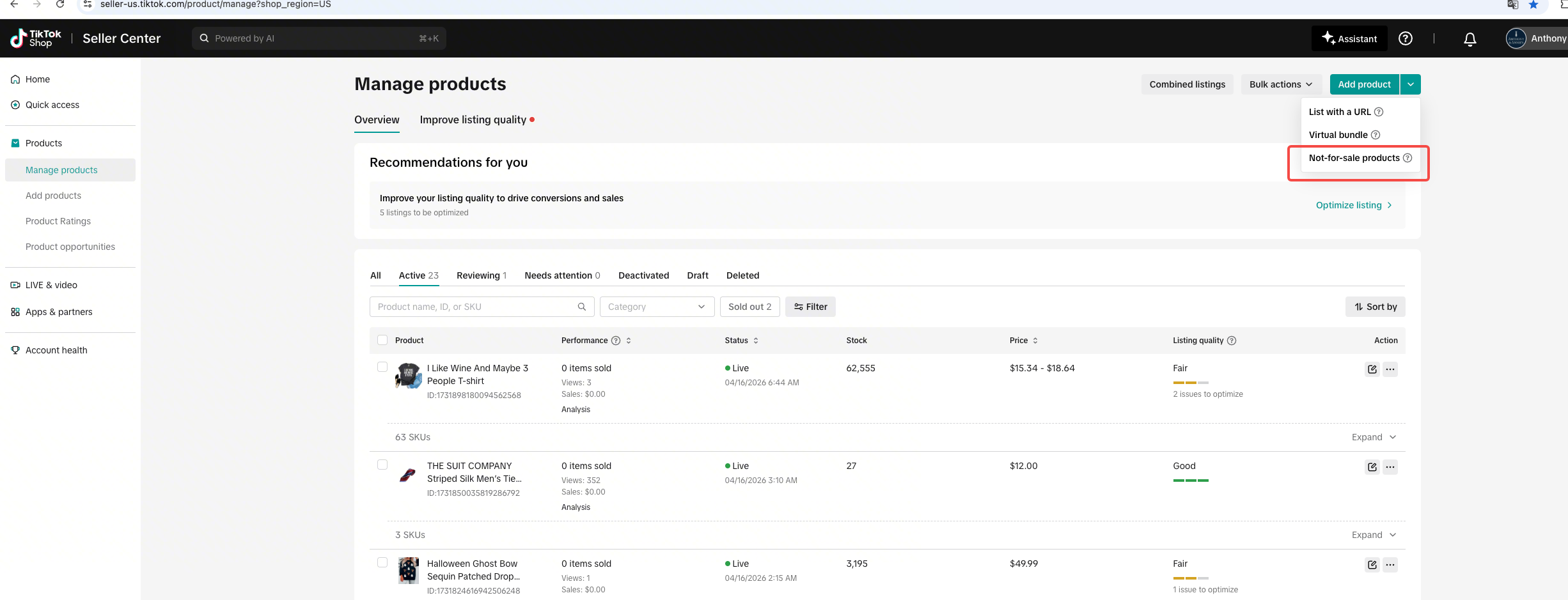Check the Wine T-shirt product checkbox
The image size is (1568, 600).
[x=382, y=367]
